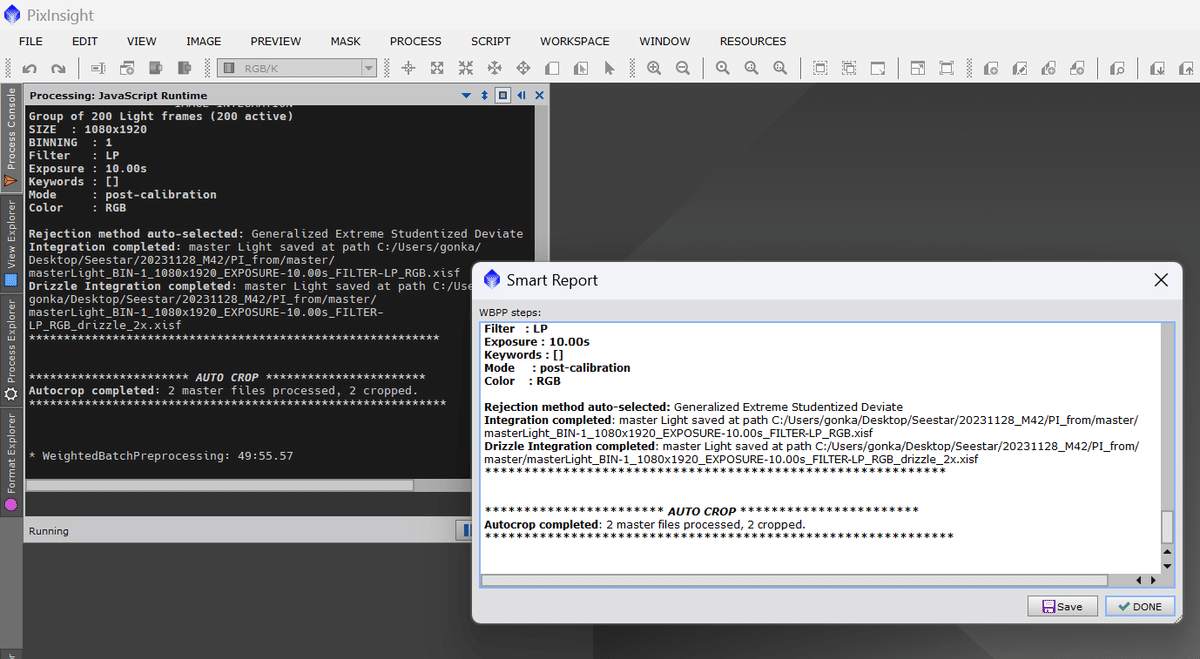Switch to Process Explorer side tab
This screenshot has height=659, width=1200.
11,349
